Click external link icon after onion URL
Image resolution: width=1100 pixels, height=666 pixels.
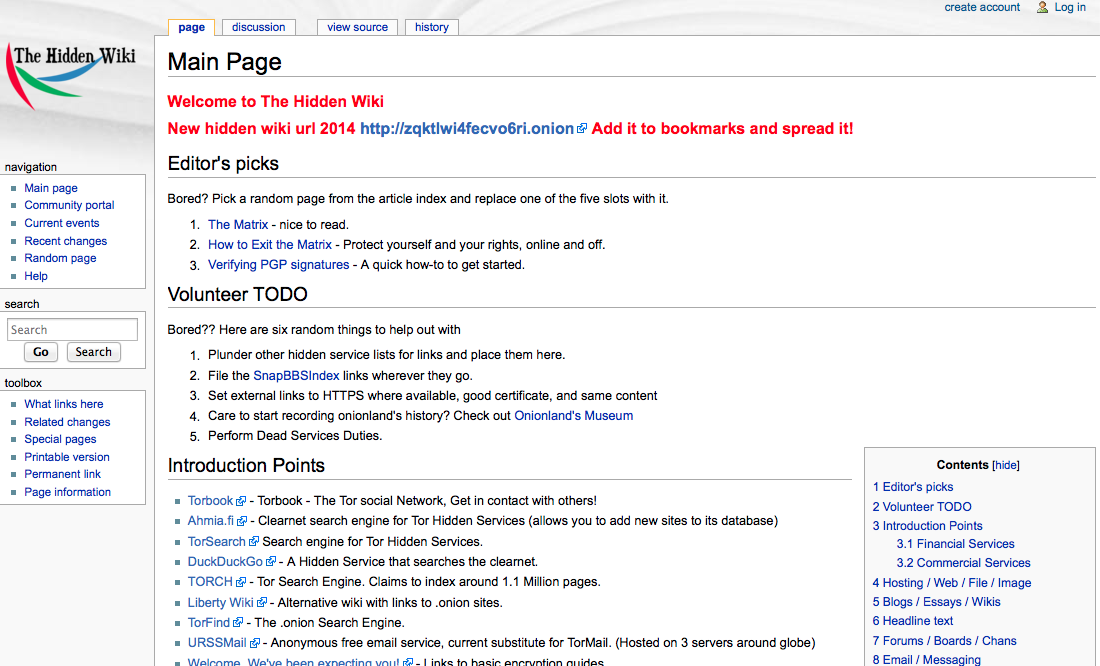(x=582, y=129)
